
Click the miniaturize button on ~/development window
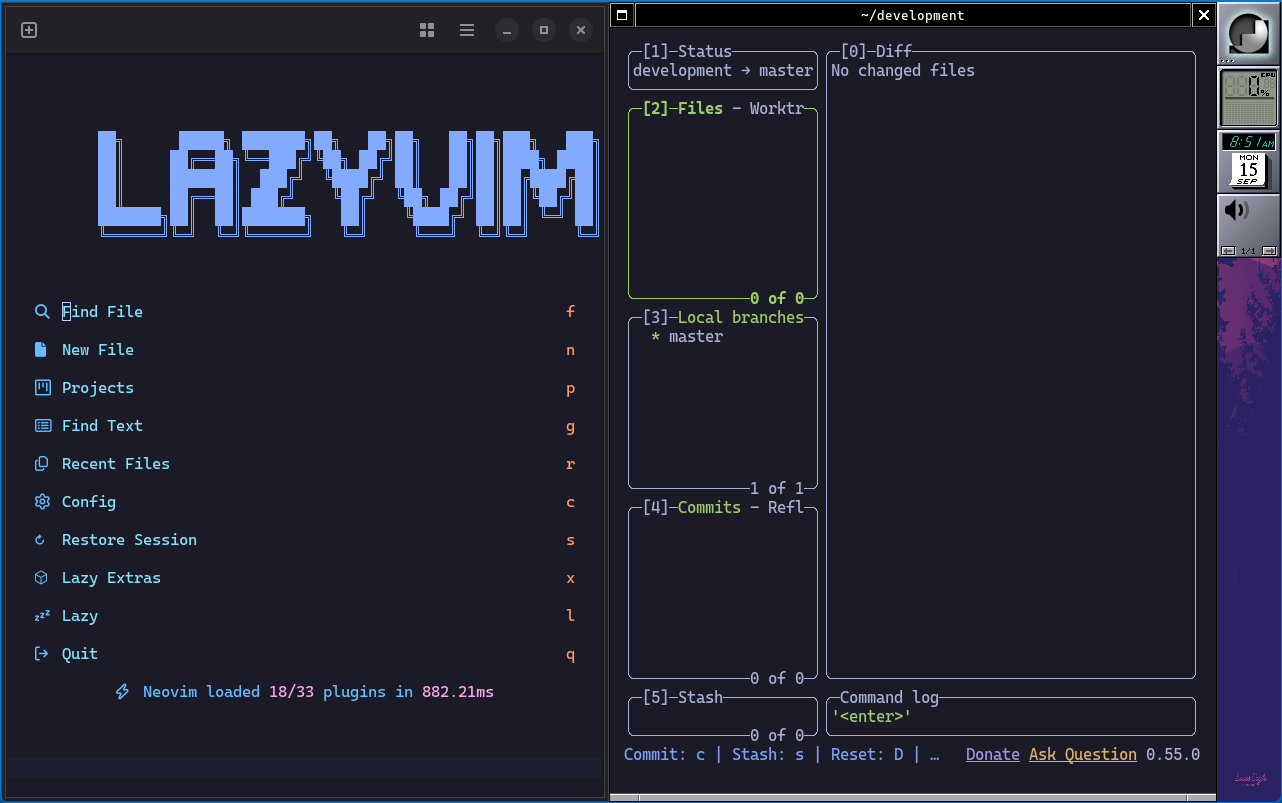[622, 15]
